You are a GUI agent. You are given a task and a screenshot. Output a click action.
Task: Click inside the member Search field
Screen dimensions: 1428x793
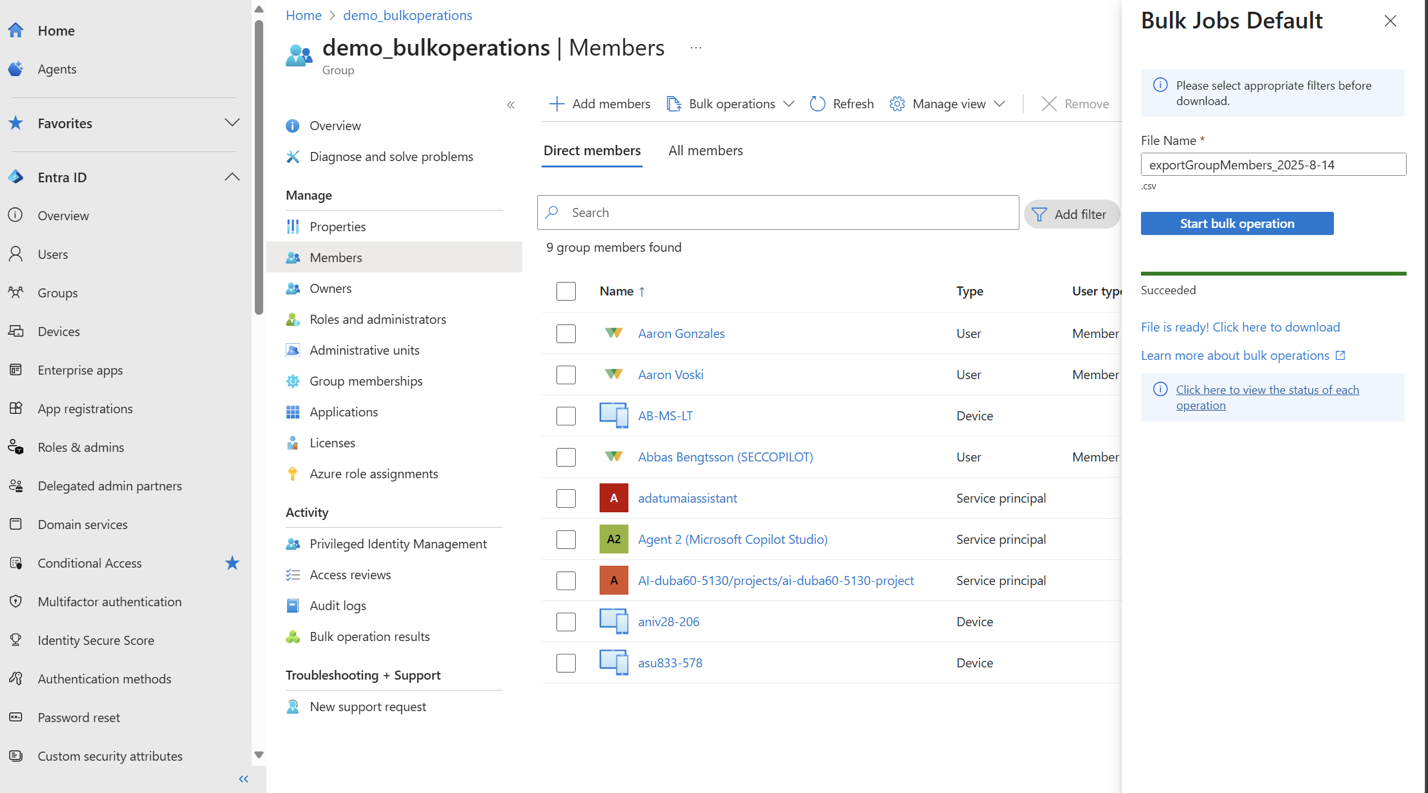tap(778, 212)
